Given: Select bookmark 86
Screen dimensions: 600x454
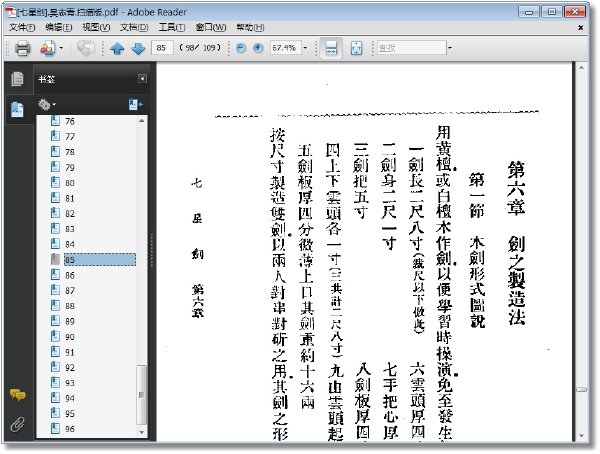Looking at the screenshot, I should (70, 275).
